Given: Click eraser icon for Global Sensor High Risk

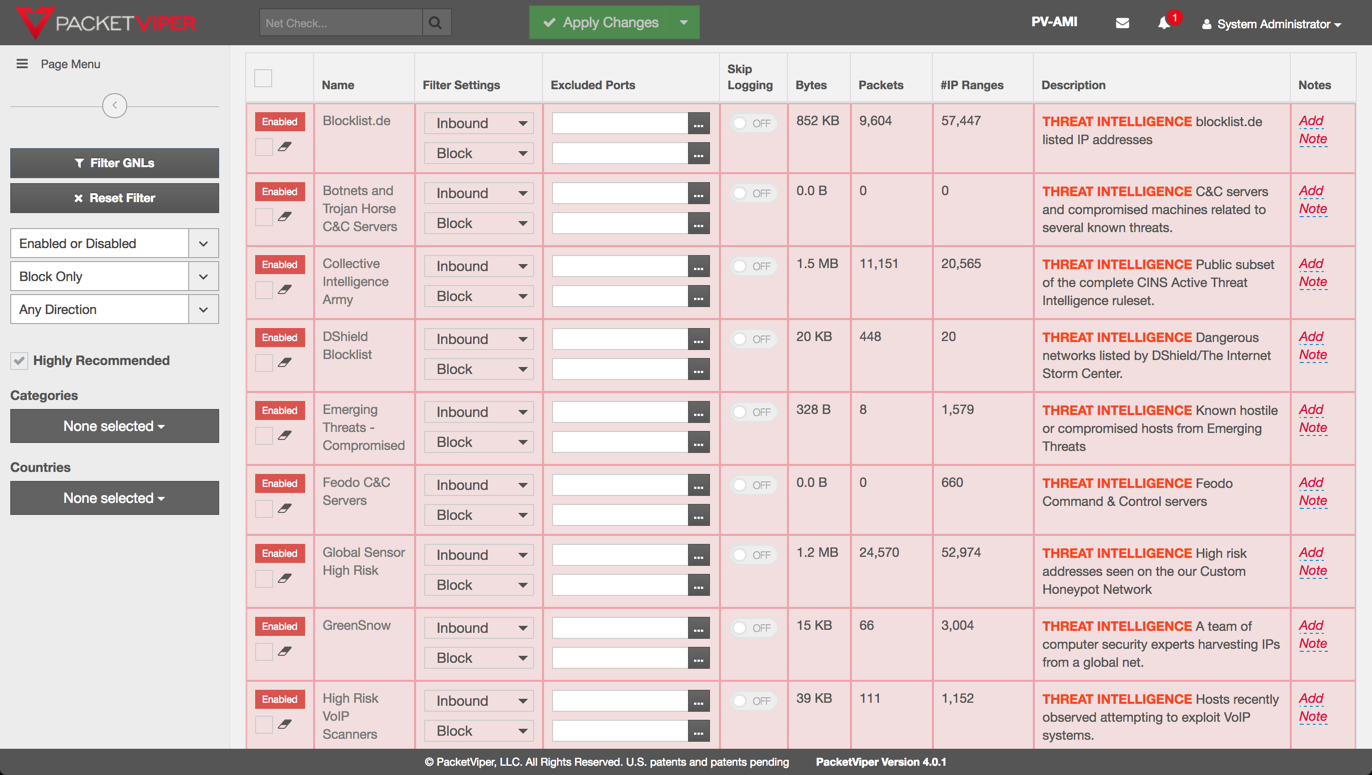Looking at the screenshot, I should (x=285, y=579).
